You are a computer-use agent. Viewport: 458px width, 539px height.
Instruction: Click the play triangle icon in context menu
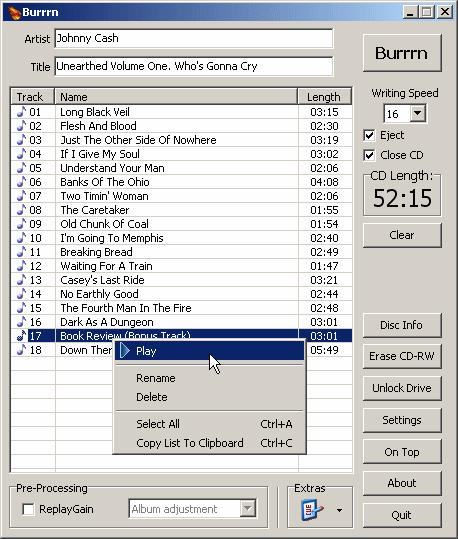[x=125, y=351]
